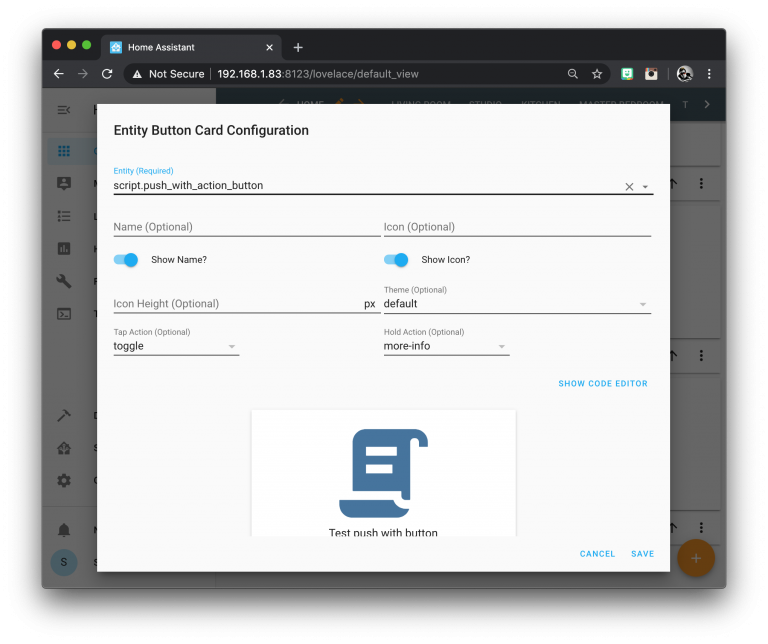The height and width of the screenshot is (644, 768).
Task: Click the reload page icon
Action: 107,74
